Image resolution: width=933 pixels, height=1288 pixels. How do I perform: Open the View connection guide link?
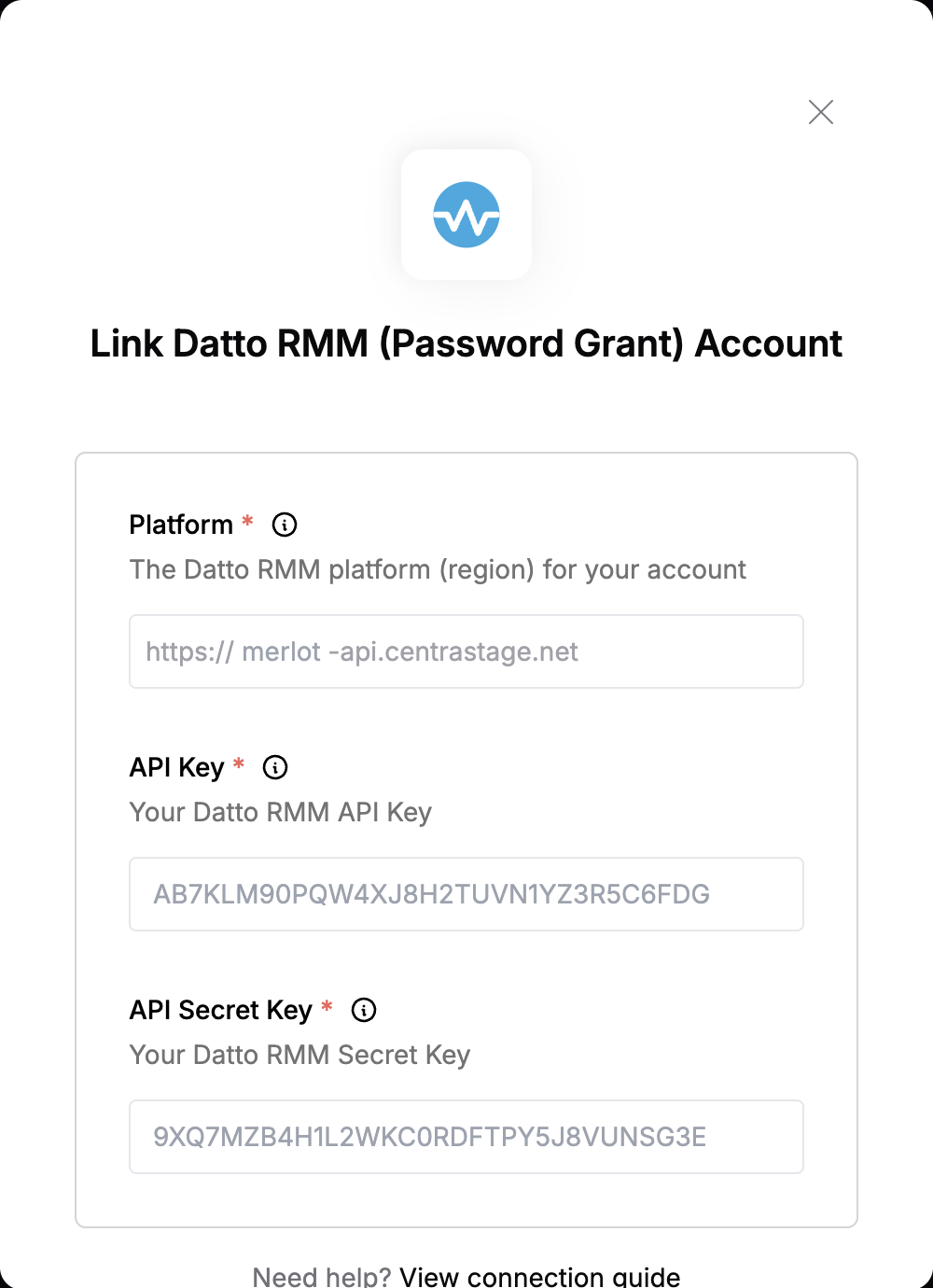pyautogui.click(x=540, y=1276)
